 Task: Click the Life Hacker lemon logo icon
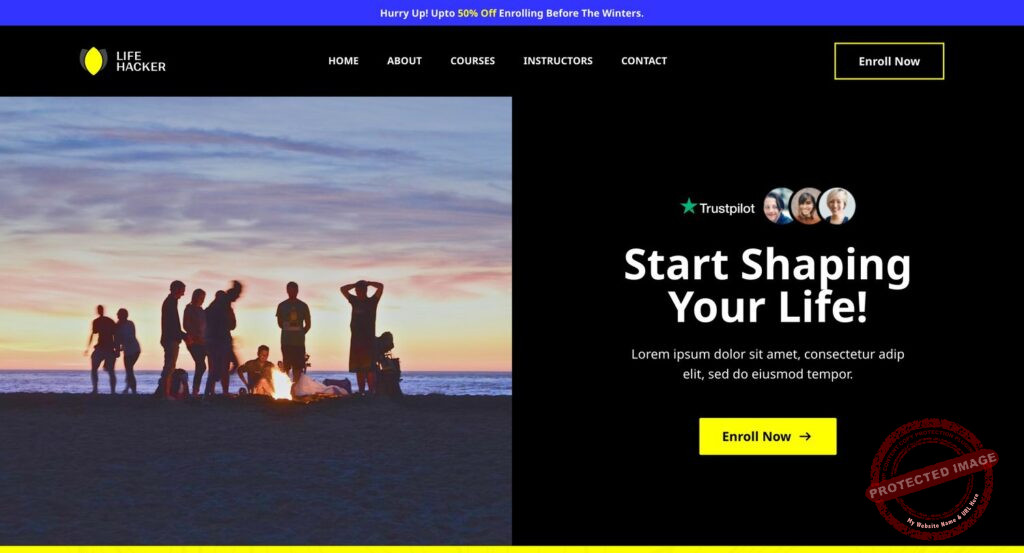click(x=93, y=61)
